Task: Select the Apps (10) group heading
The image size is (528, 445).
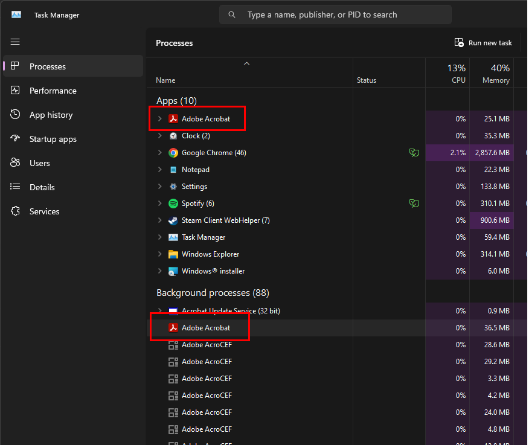Action: (x=176, y=101)
